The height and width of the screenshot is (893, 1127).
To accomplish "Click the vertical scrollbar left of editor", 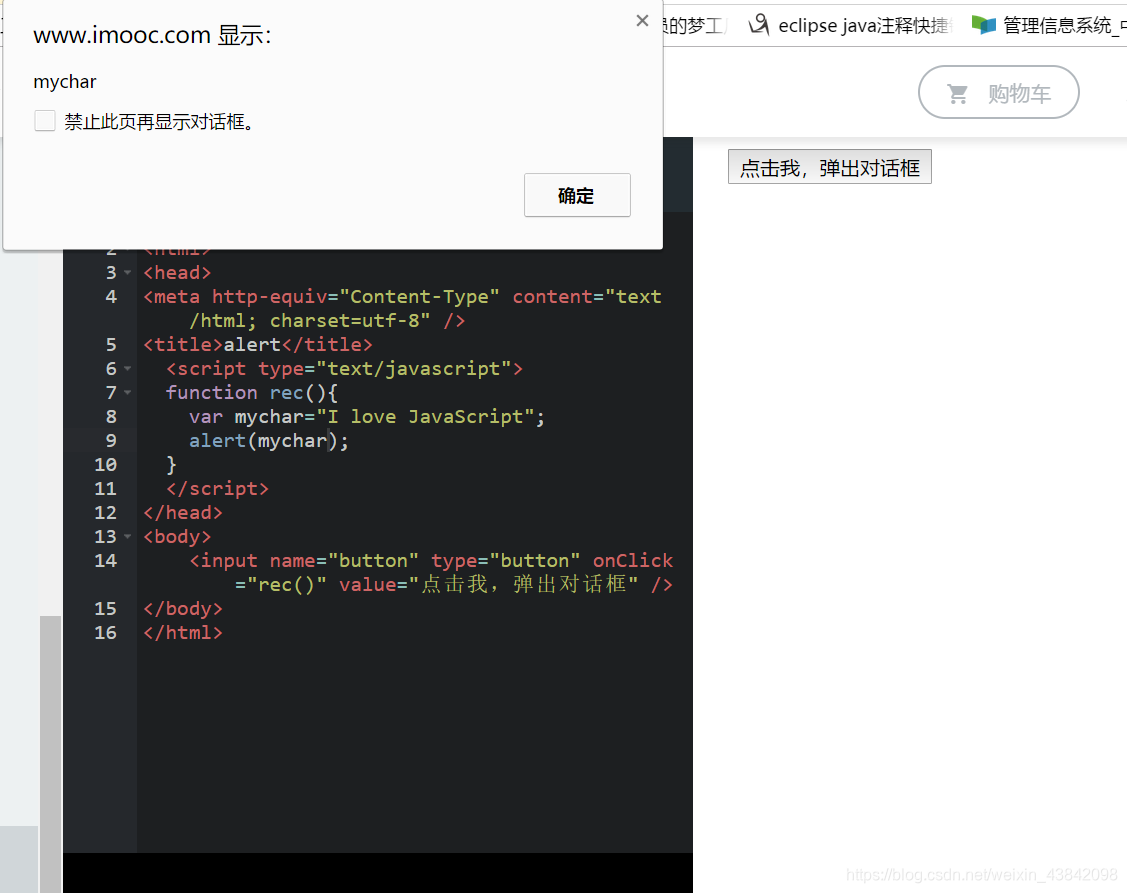I will (x=50, y=754).
